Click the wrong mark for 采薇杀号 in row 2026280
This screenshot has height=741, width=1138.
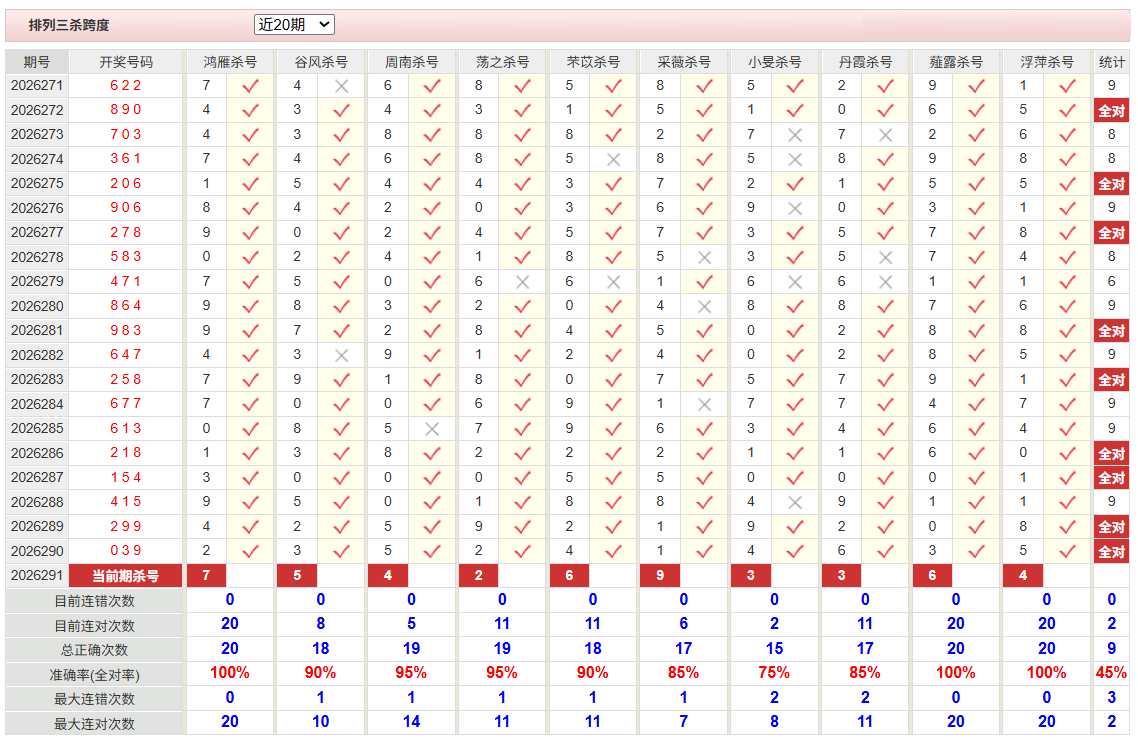[704, 306]
